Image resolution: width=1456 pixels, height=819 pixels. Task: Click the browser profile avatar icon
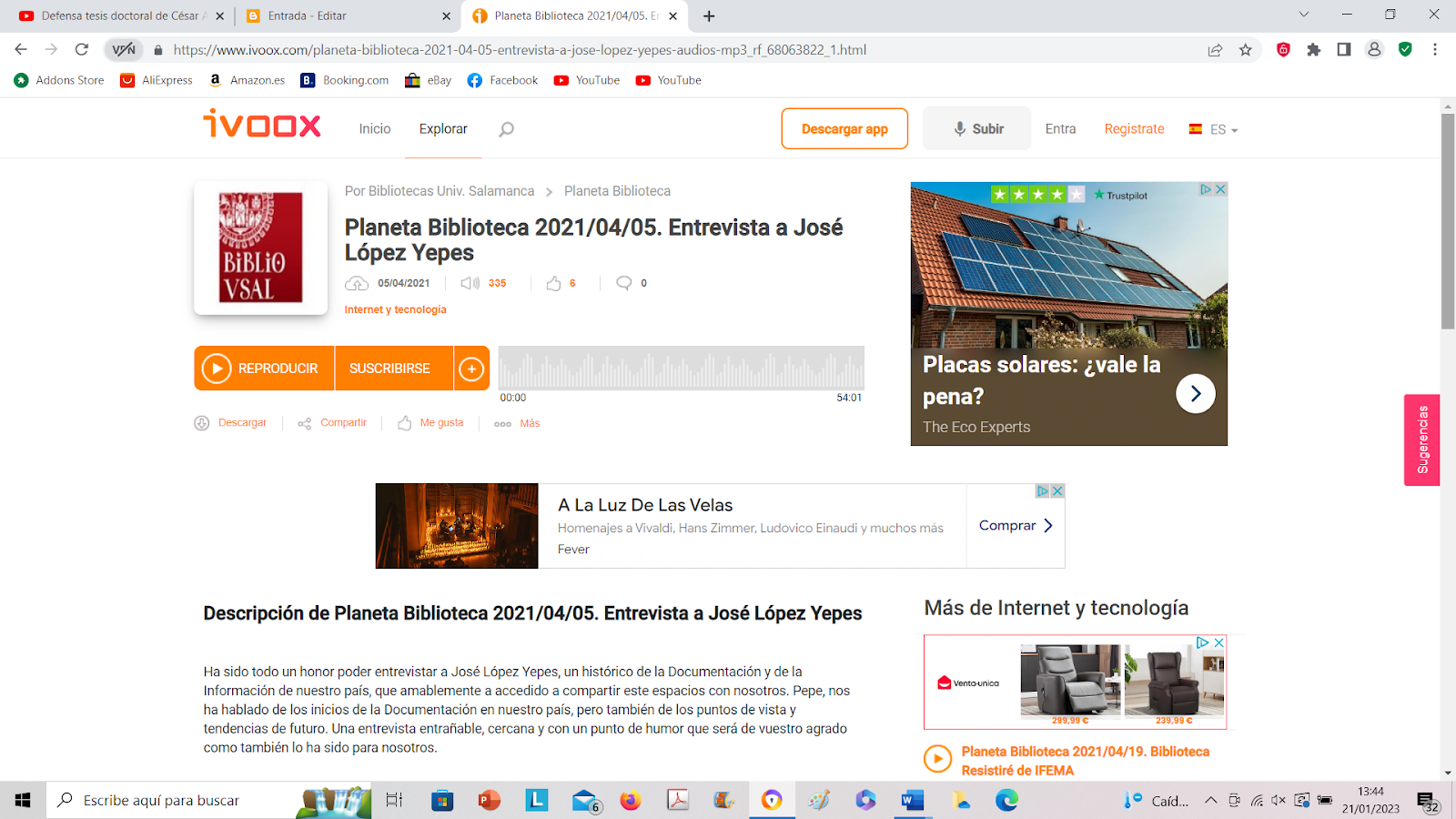(1374, 50)
